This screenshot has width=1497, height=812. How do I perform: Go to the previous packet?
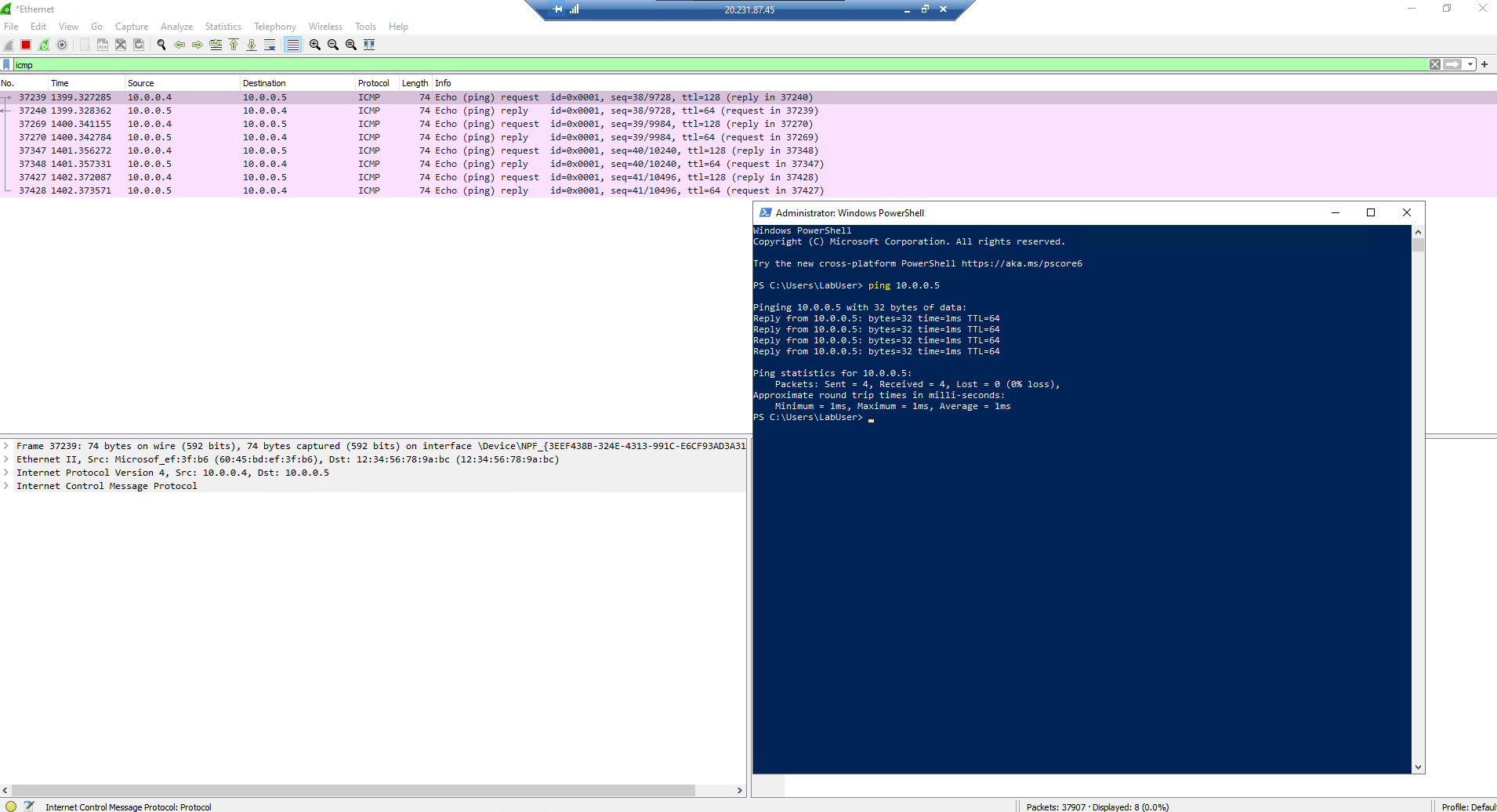[179, 45]
